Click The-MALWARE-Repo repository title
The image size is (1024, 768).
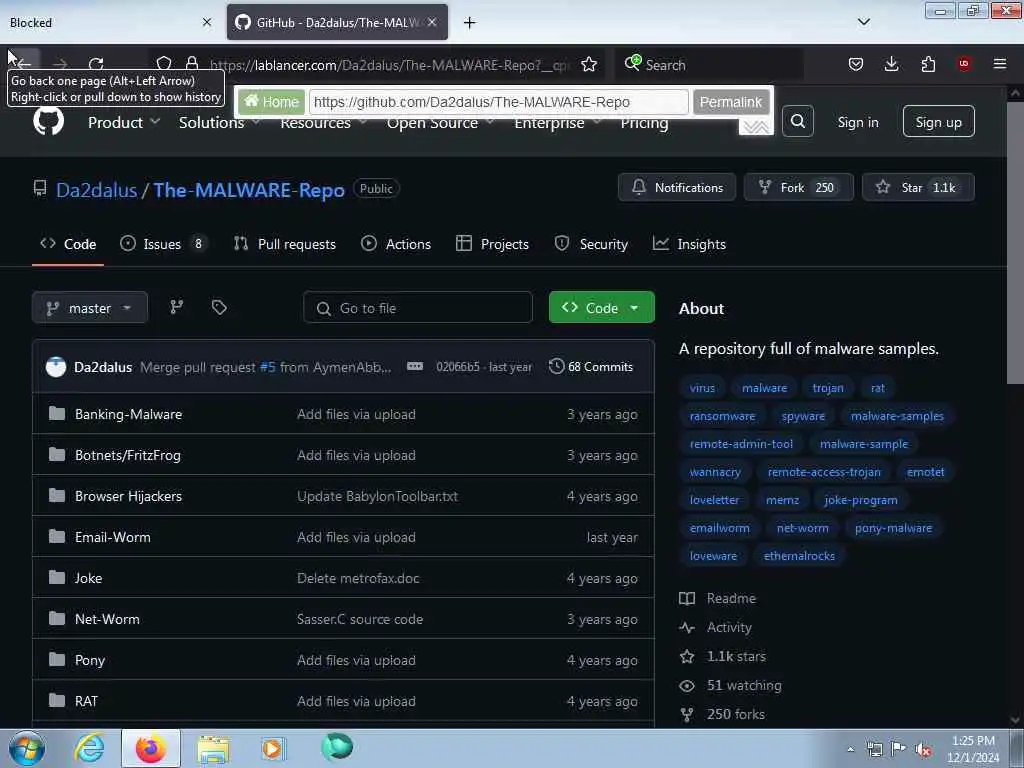coord(249,190)
